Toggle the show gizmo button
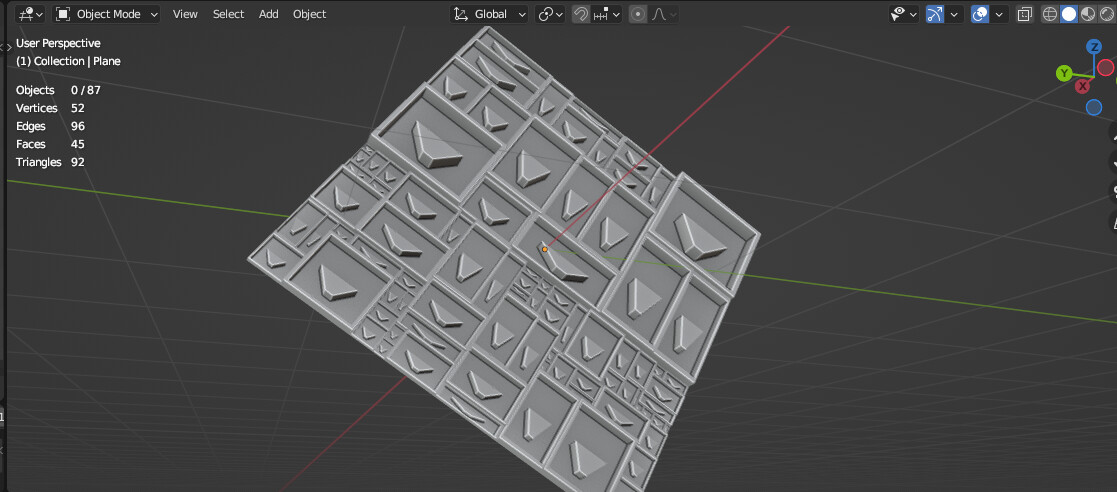This screenshot has width=1117, height=492. tap(935, 14)
